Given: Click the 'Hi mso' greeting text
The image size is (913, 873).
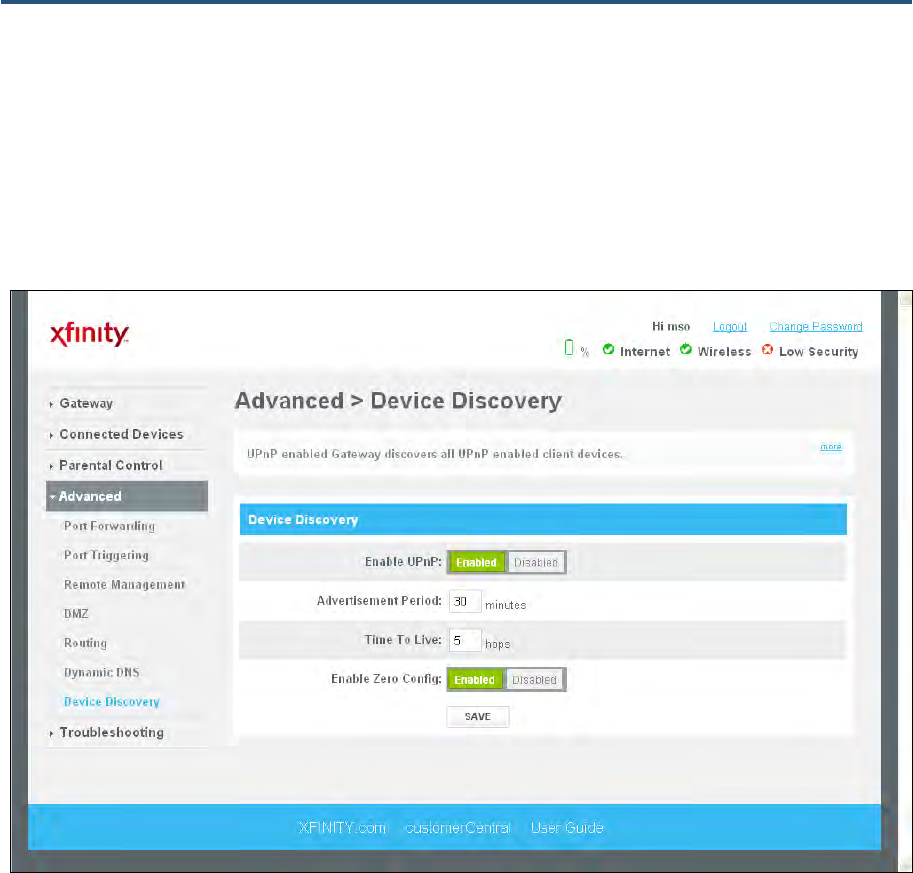Looking at the screenshot, I should coord(671,327).
